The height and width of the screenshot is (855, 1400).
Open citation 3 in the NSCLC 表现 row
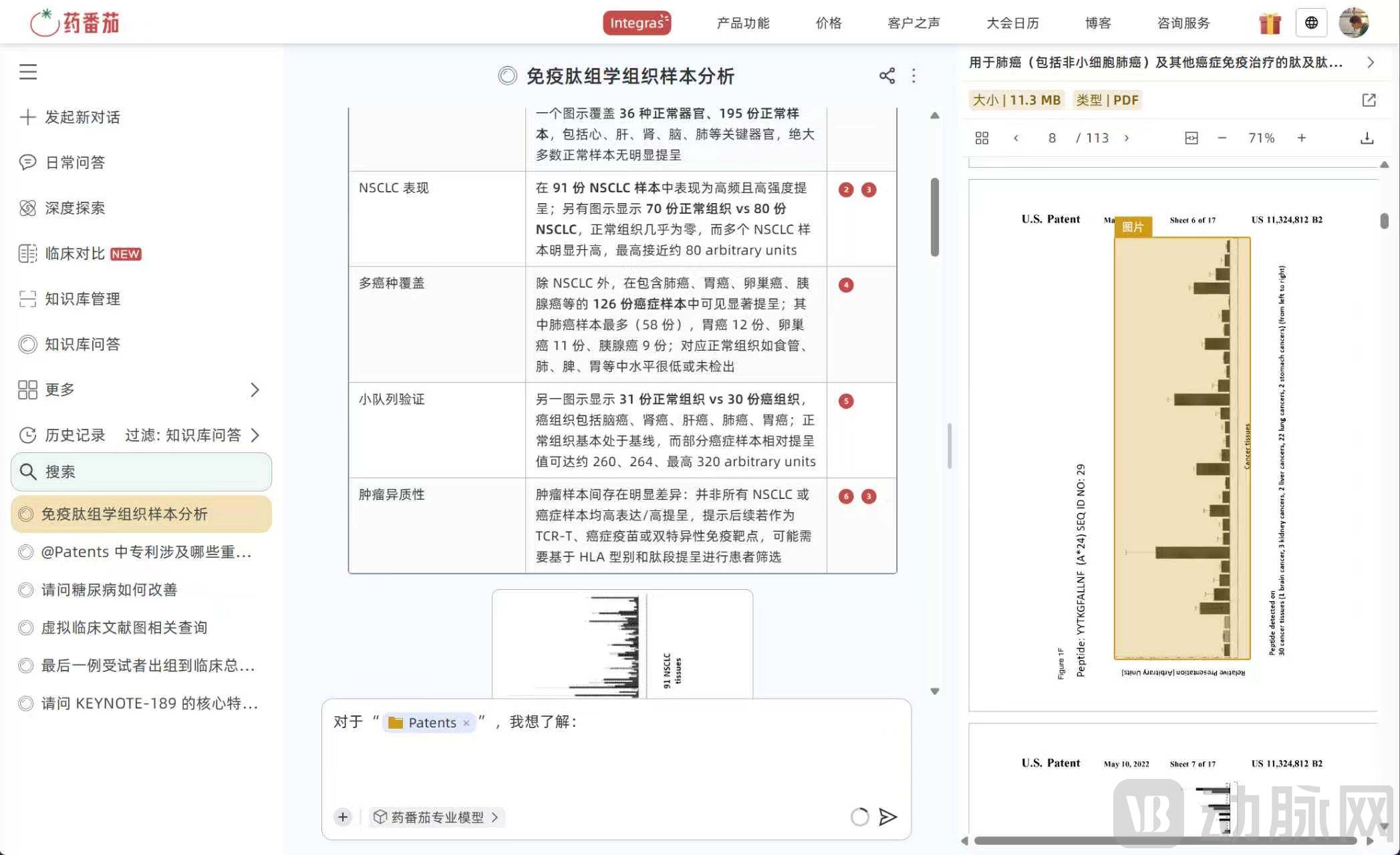(869, 190)
